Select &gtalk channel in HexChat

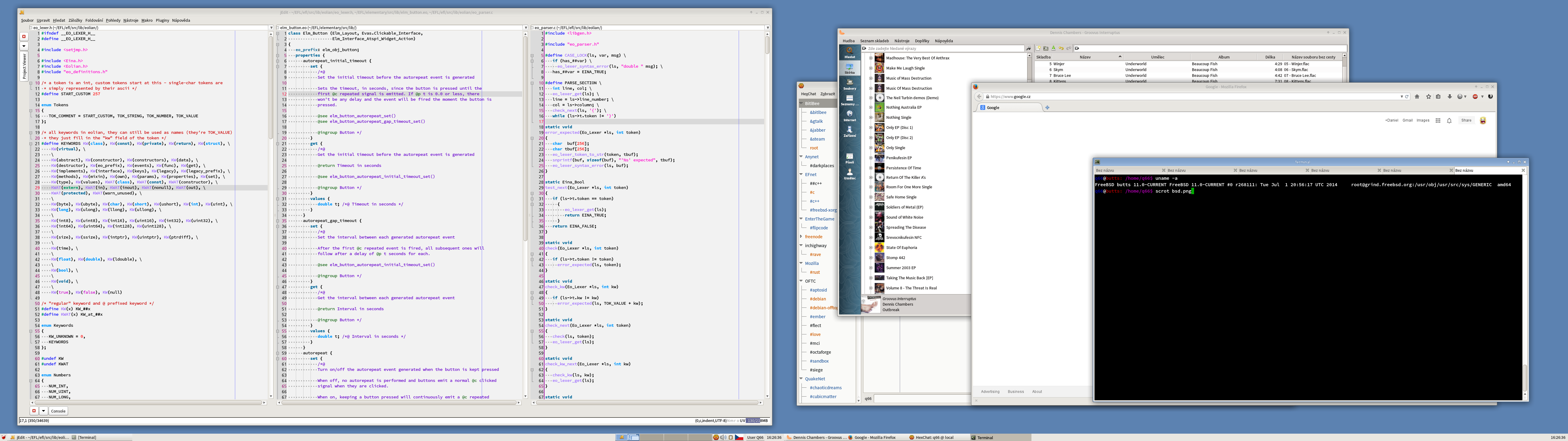(x=816, y=121)
